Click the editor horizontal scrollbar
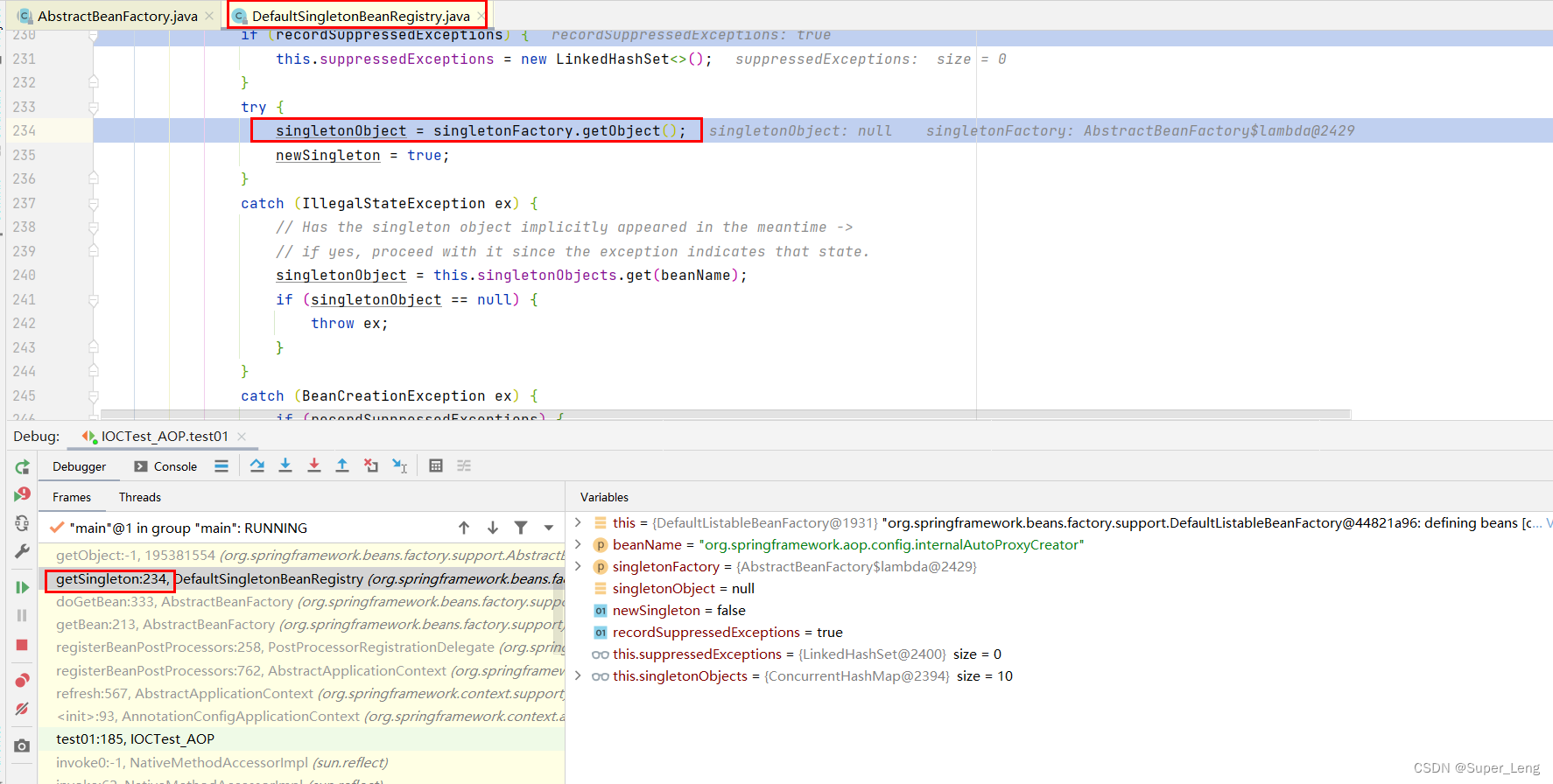1553x784 pixels. pyautogui.click(x=725, y=414)
